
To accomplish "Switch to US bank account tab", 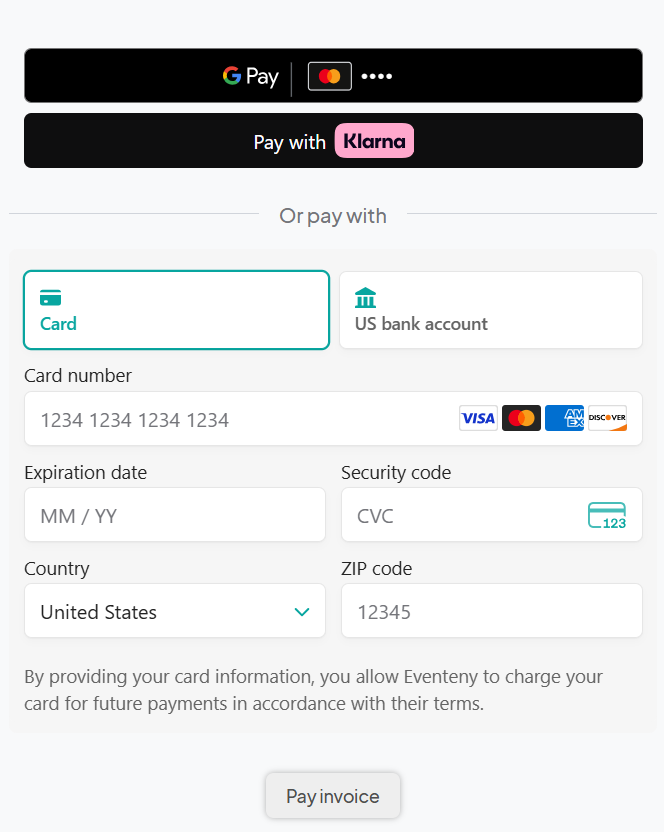I will (x=490, y=310).
